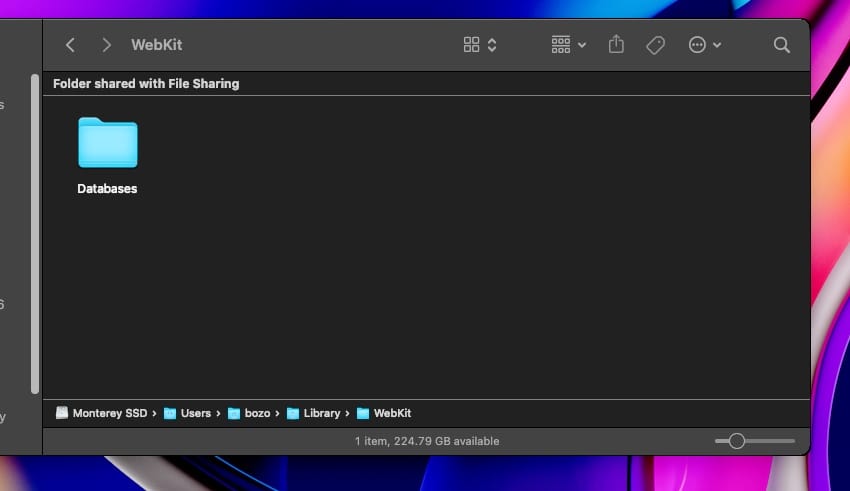Viewport: 850px width, 491px height.
Task: Click Monterey SSD in the path bar
Action: (x=101, y=413)
